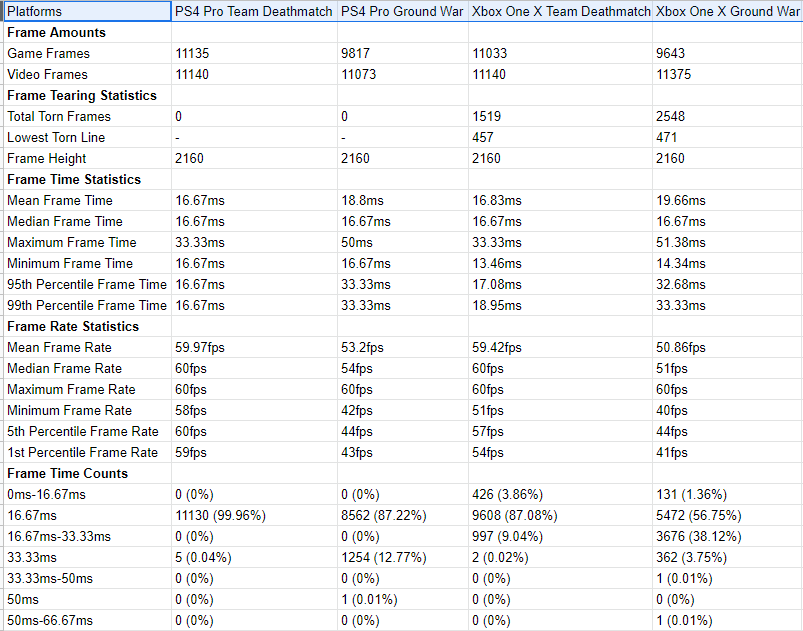Click the Game Frames row label
Screen dimensions: 803x631
[x=48, y=53]
